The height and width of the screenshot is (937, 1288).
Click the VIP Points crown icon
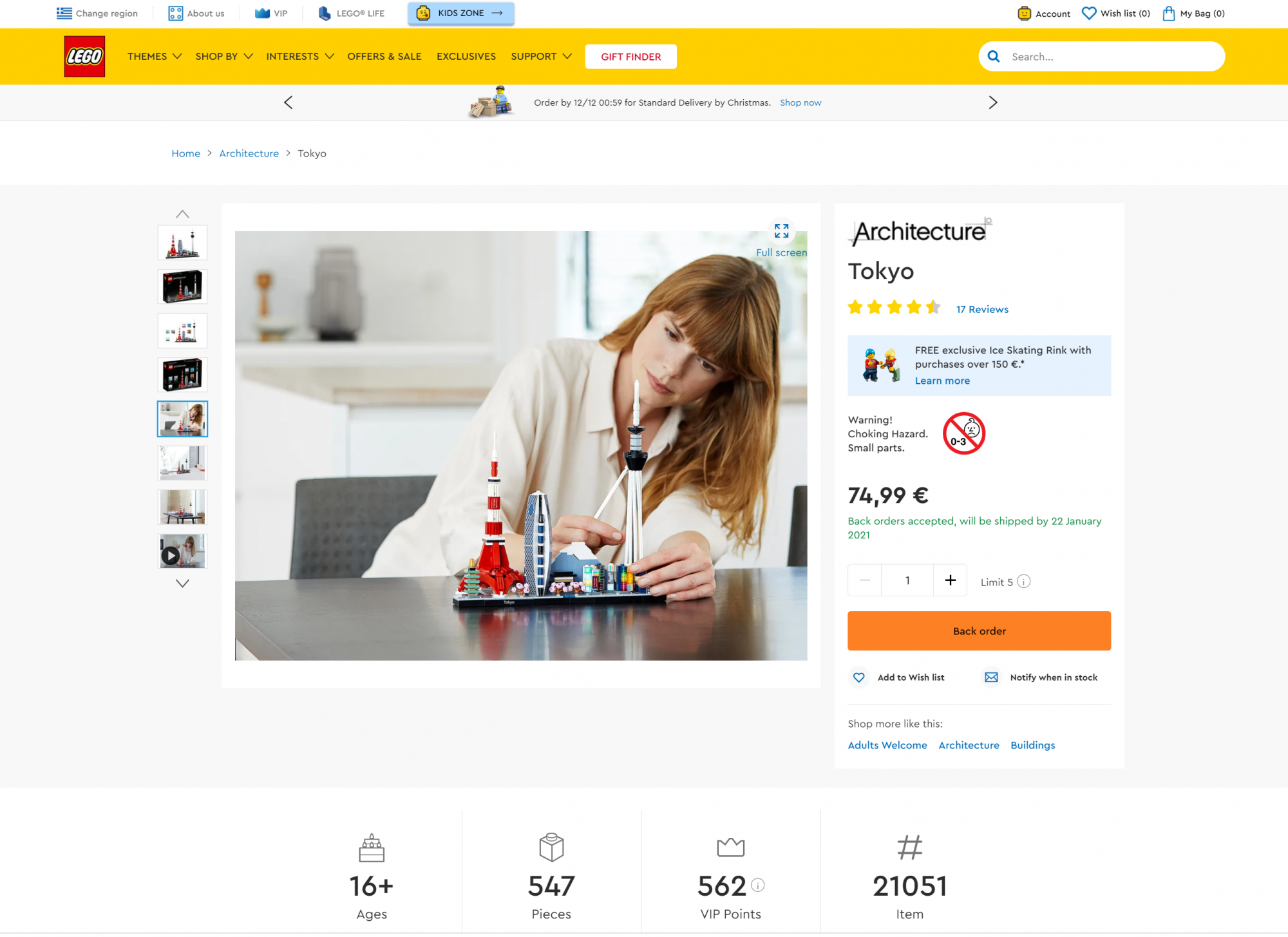coord(730,847)
